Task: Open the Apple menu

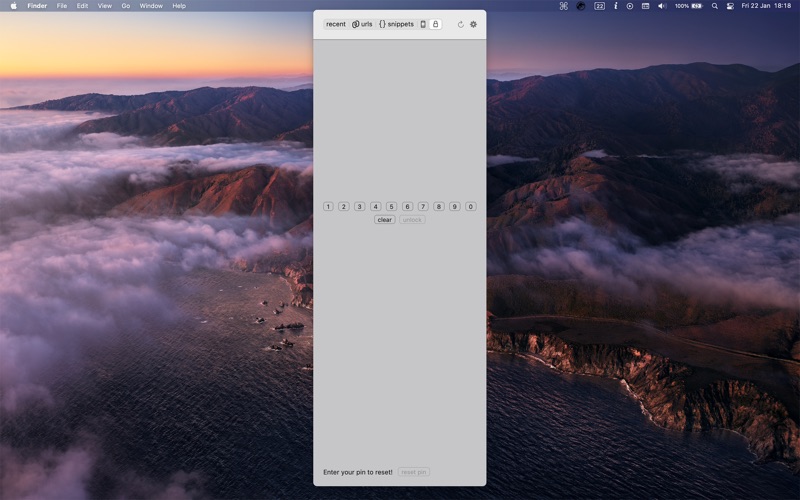Action: [x=14, y=6]
